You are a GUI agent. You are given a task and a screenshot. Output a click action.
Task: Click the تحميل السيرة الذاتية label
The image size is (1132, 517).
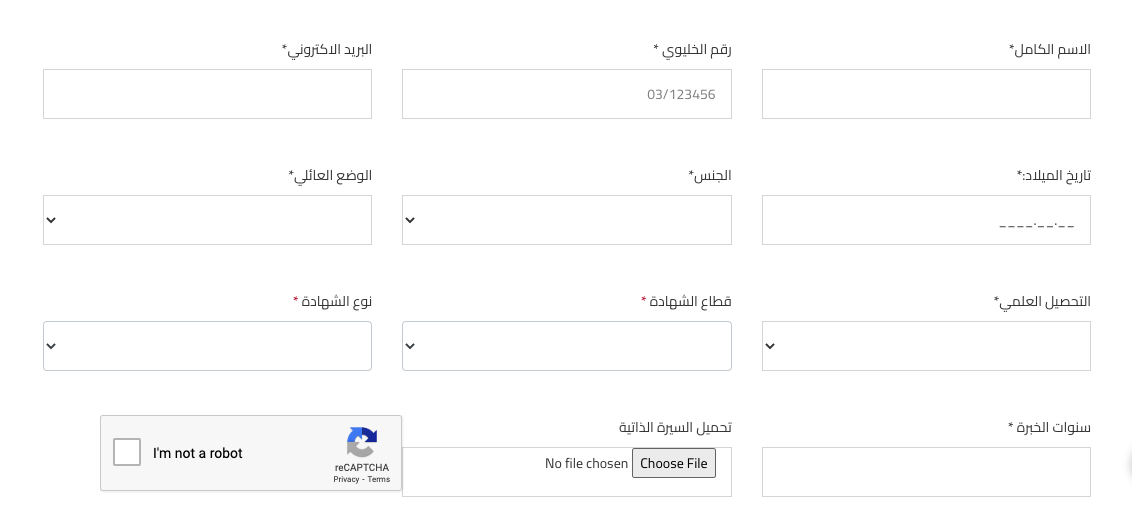[675, 427]
